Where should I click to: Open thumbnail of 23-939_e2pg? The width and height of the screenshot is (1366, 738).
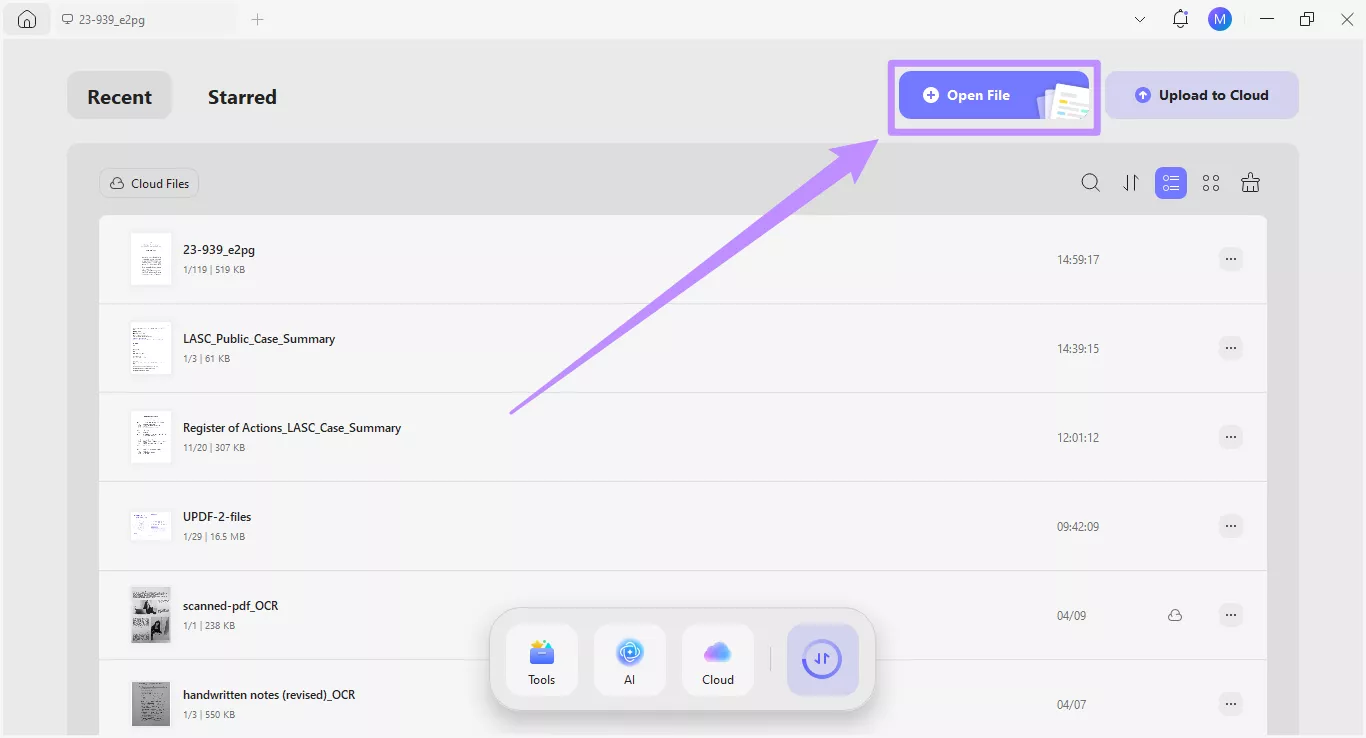151,259
